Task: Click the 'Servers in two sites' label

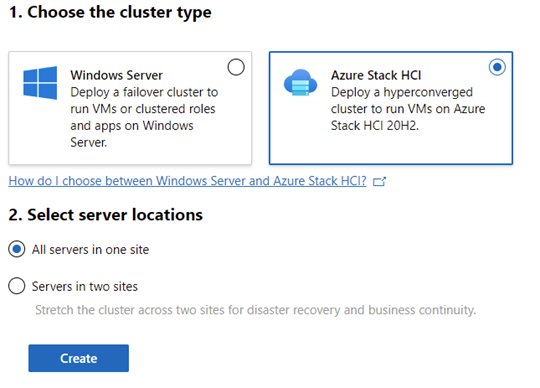Action: tap(85, 286)
